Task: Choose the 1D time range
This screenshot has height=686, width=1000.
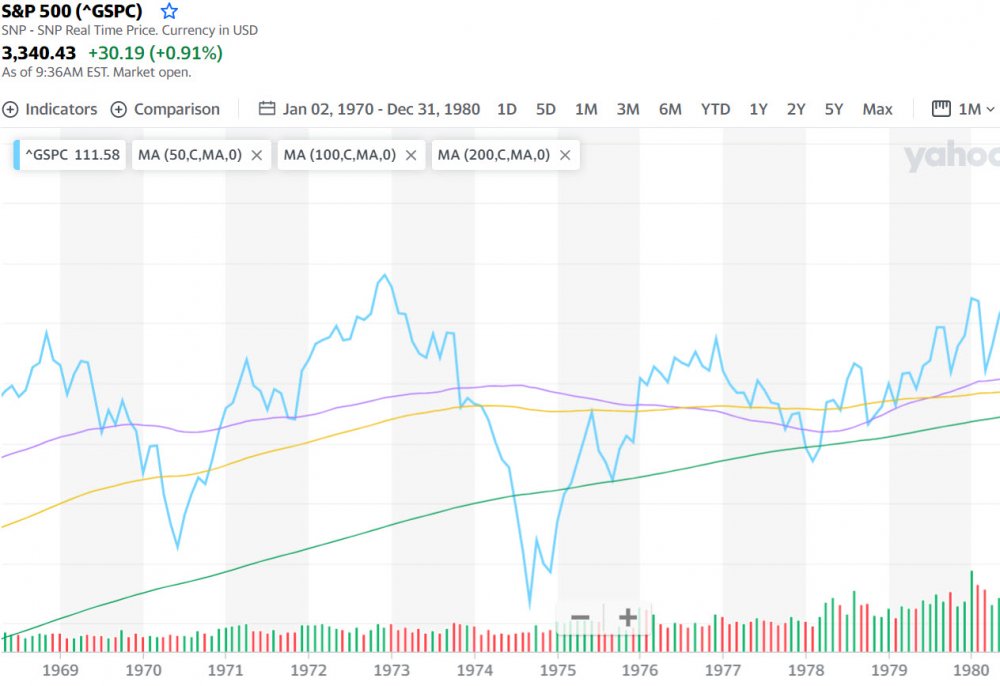Action: tap(507, 109)
